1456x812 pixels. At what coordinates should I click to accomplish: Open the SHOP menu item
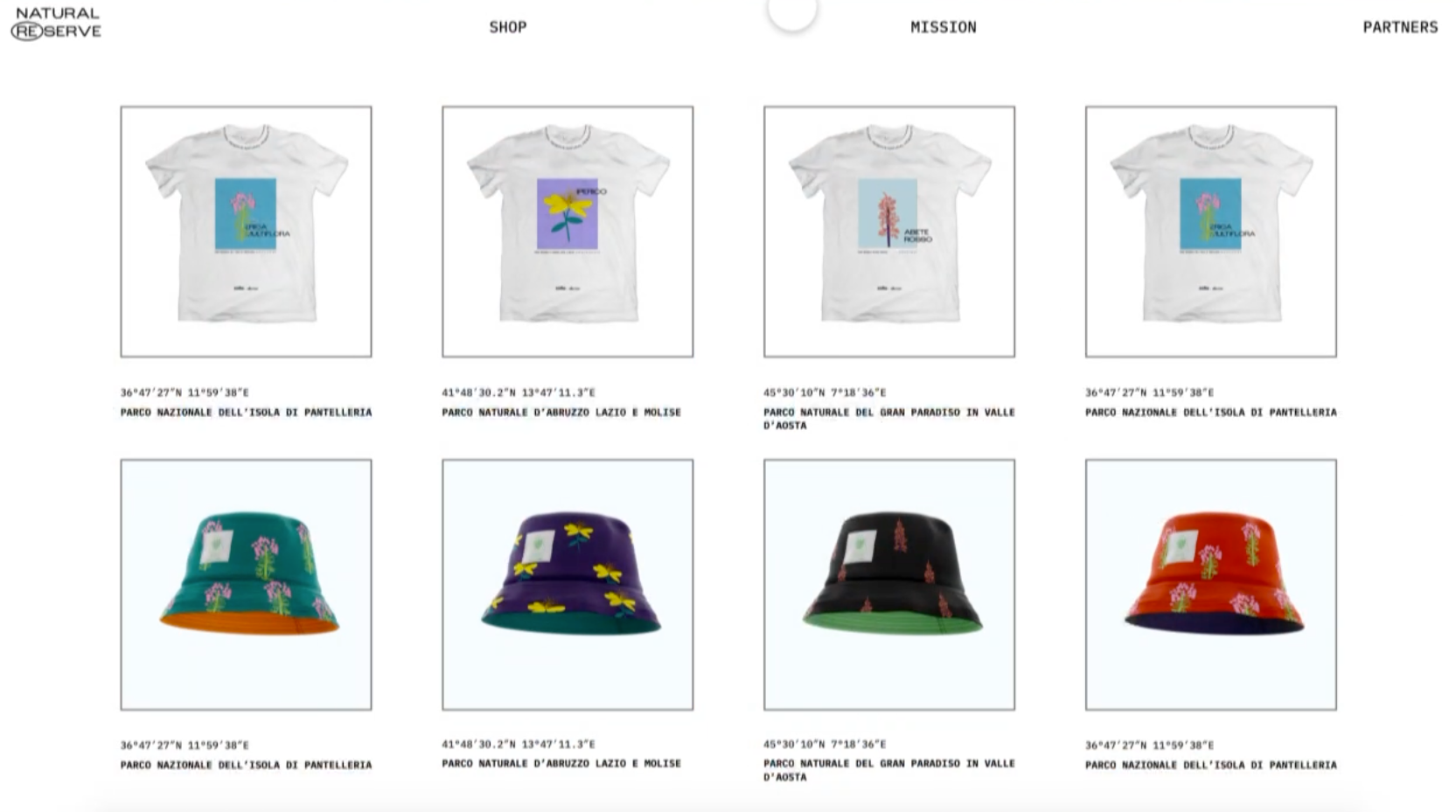tap(508, 27)
